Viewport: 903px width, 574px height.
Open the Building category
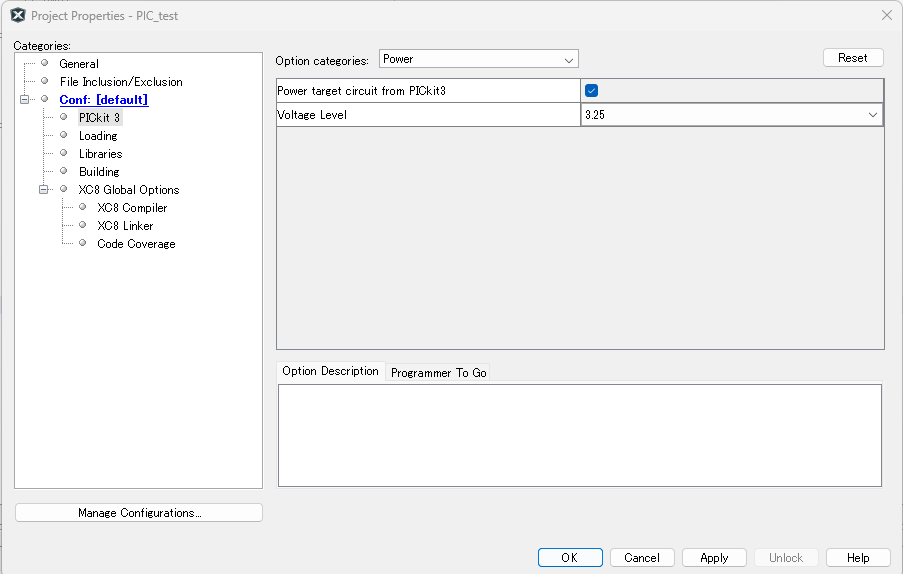pos(99,172)
